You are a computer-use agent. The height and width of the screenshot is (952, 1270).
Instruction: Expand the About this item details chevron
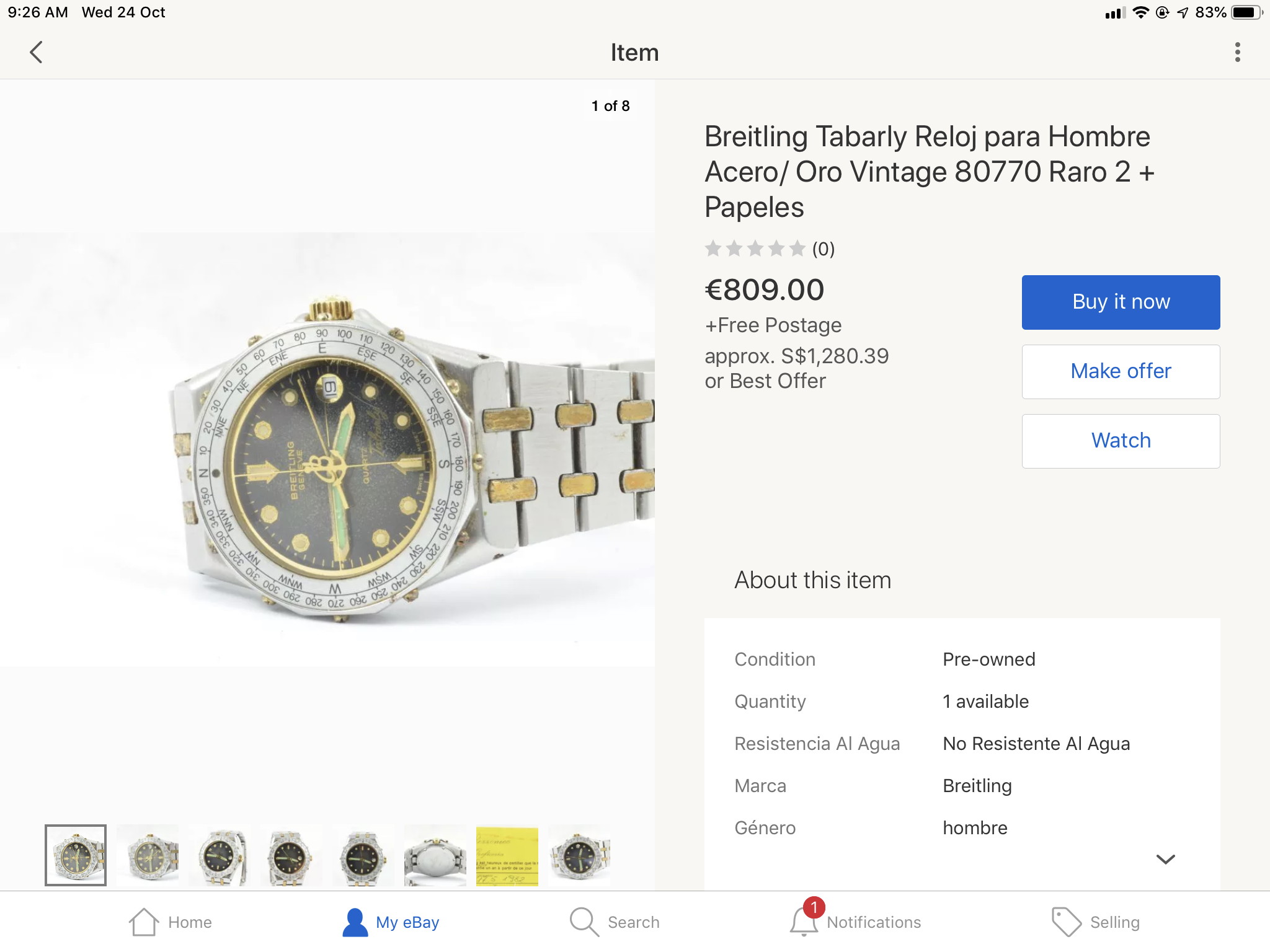pos(1165,859)
